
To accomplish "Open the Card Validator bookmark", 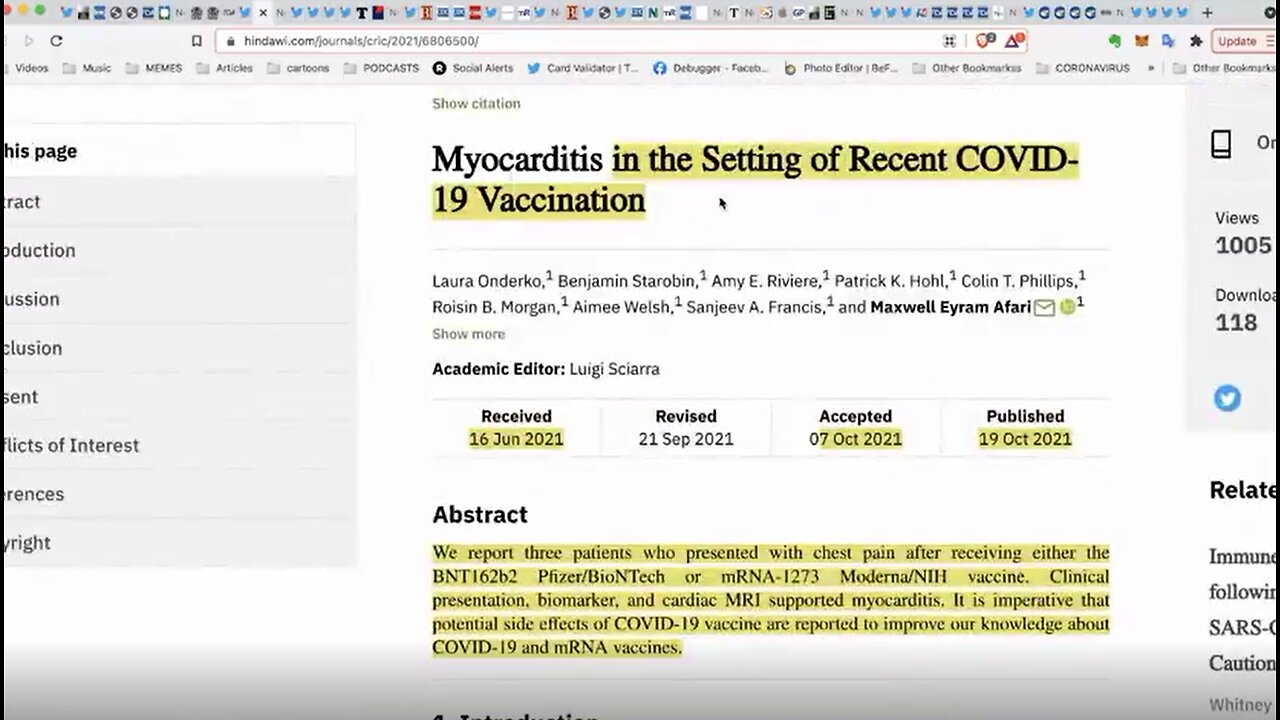I will pos(582,68).
